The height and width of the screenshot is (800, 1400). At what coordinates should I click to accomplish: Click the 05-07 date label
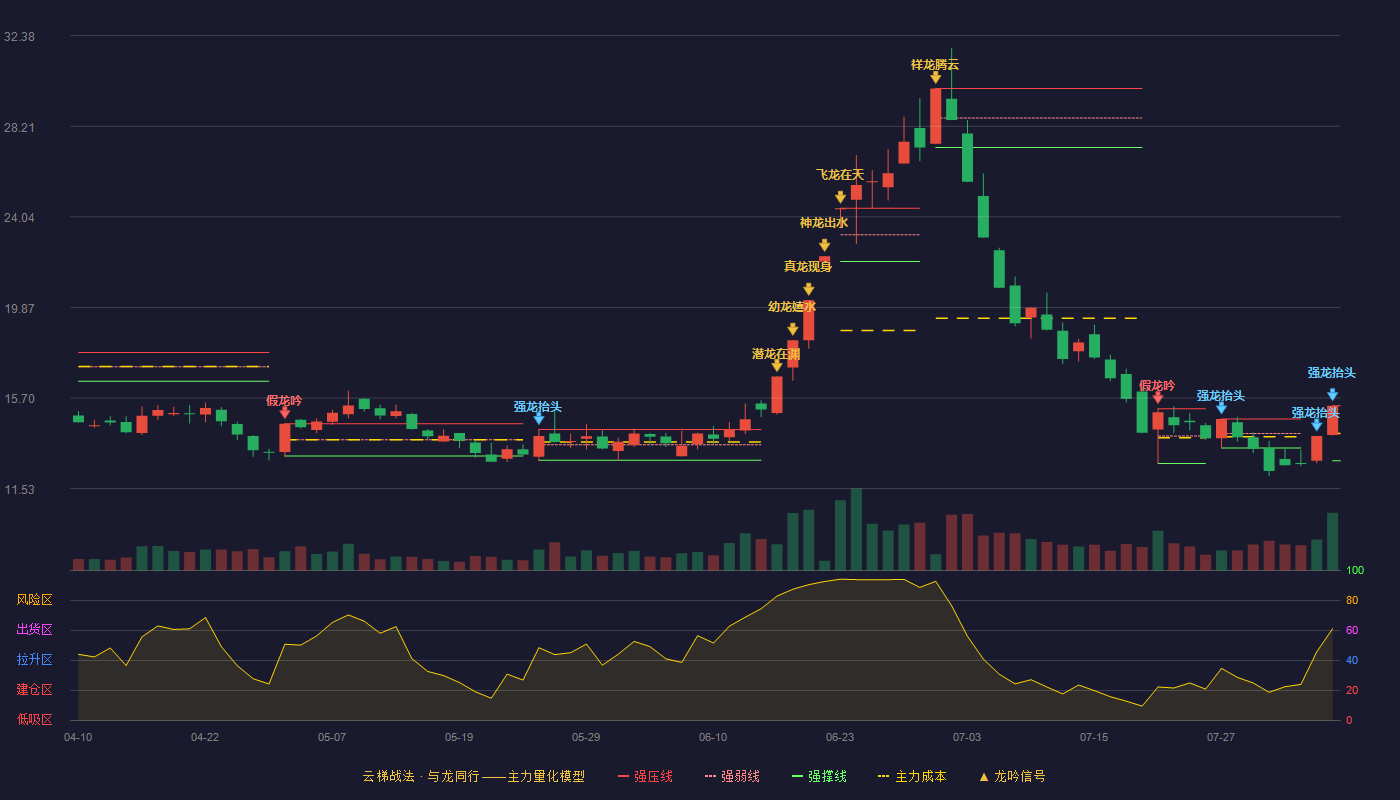[332, 737]
